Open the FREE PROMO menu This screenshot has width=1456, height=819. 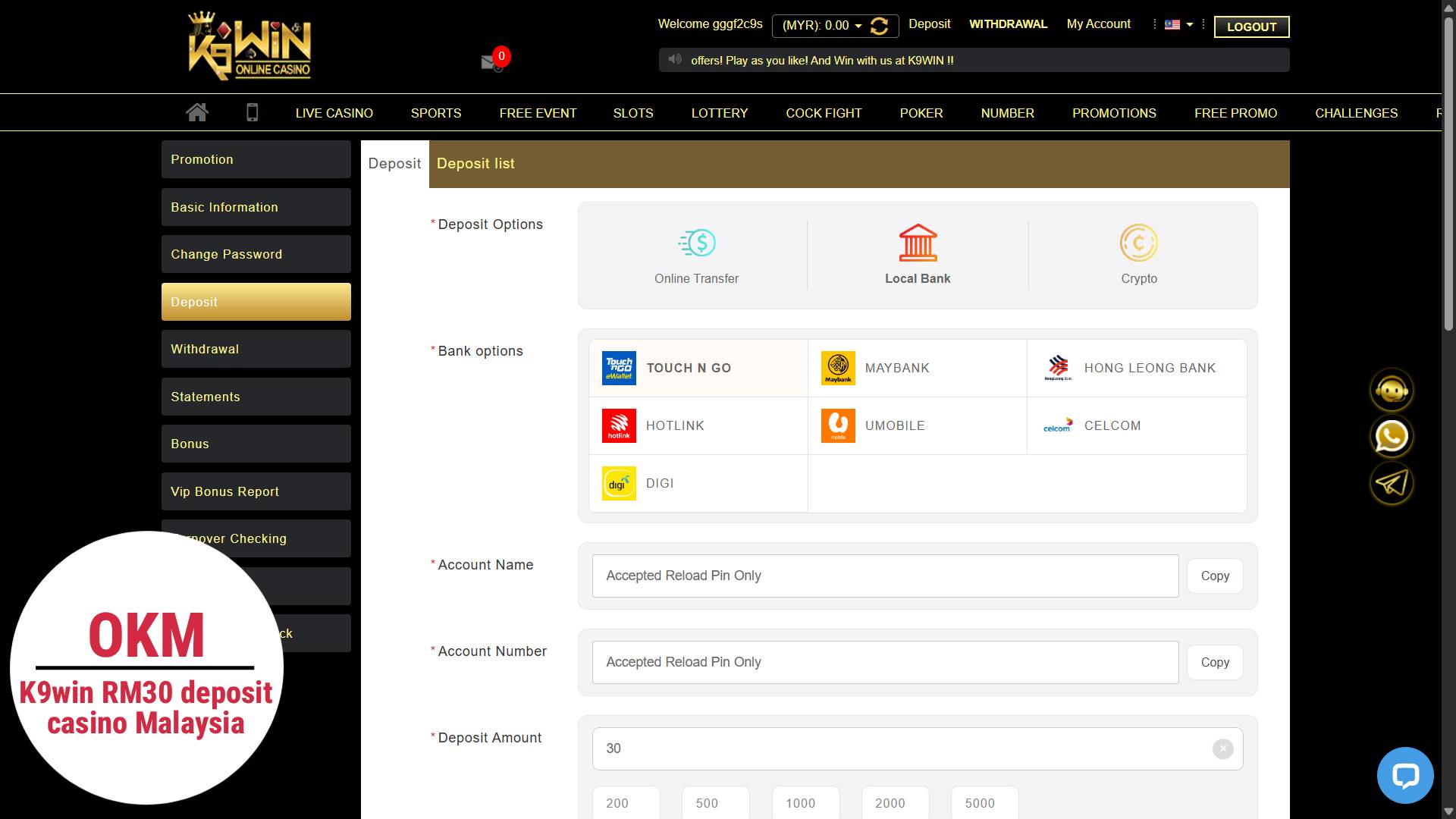pos(1235,113)
